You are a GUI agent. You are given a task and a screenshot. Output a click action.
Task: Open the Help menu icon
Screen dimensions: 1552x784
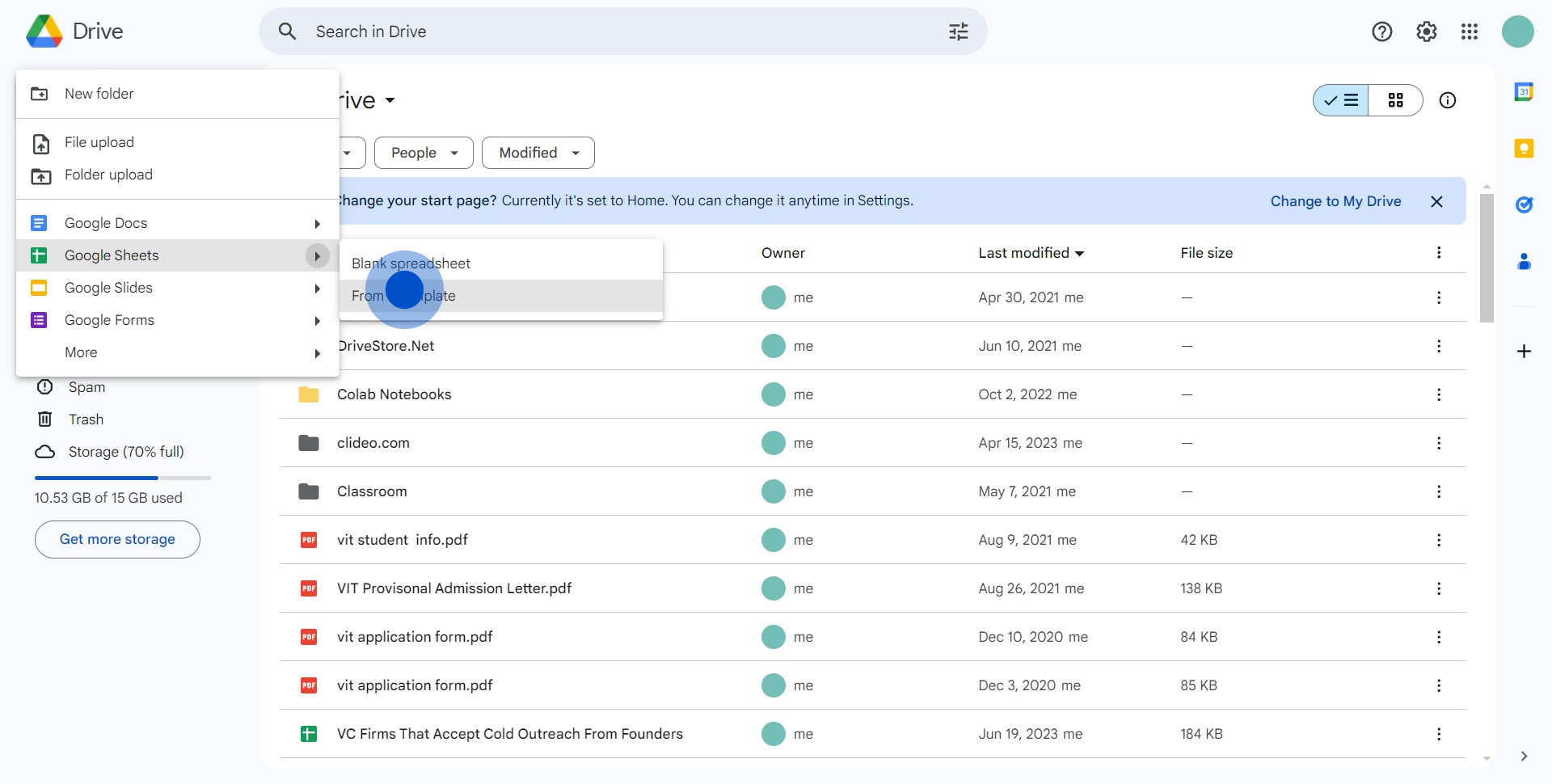(1382, 32)
